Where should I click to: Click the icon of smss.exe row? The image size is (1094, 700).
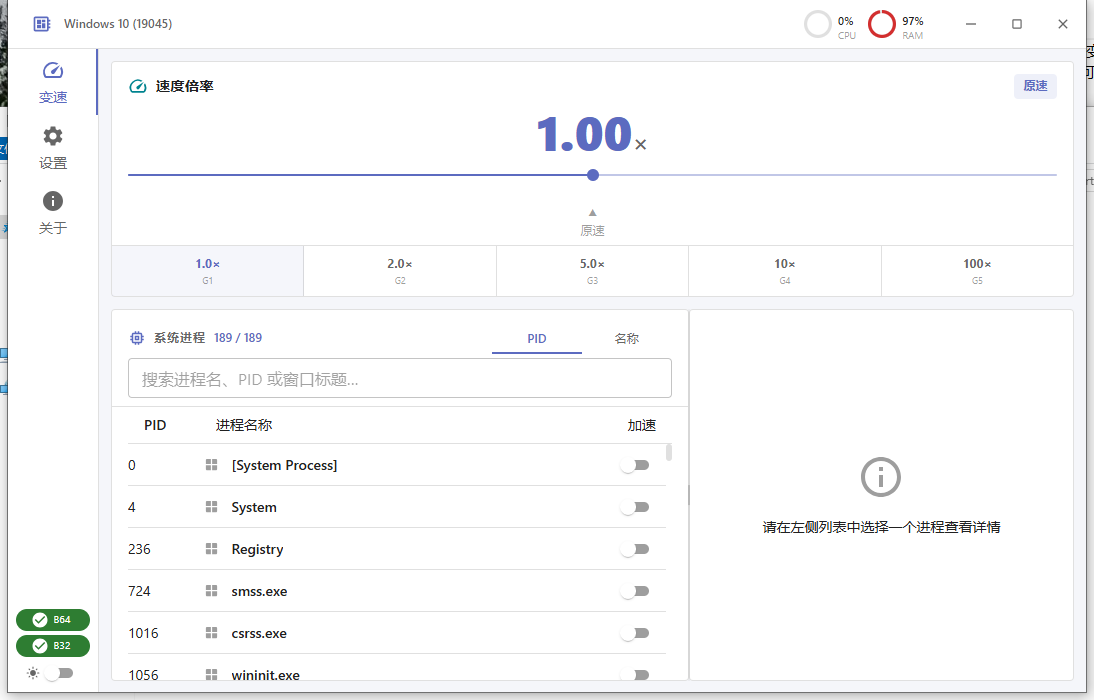click(211, 591)
